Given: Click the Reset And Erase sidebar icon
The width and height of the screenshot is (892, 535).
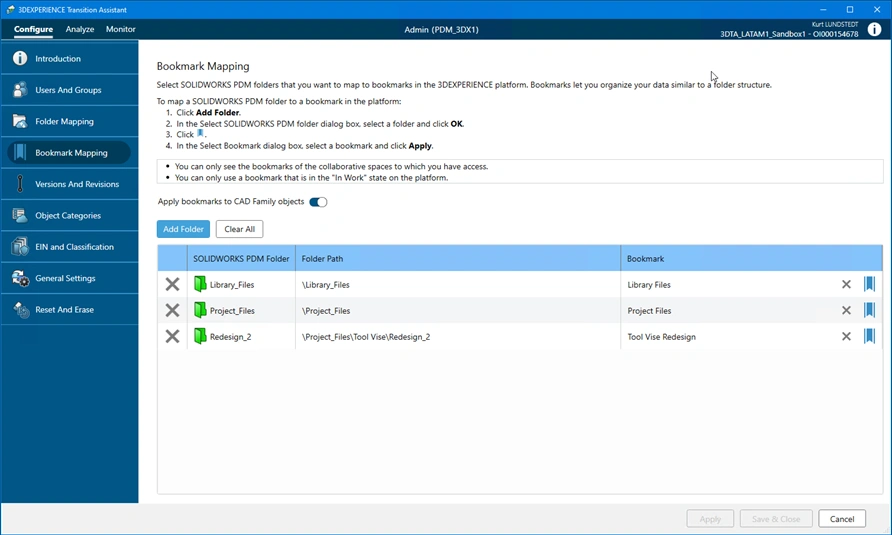Looking at the screenshot, I should 21,310.
